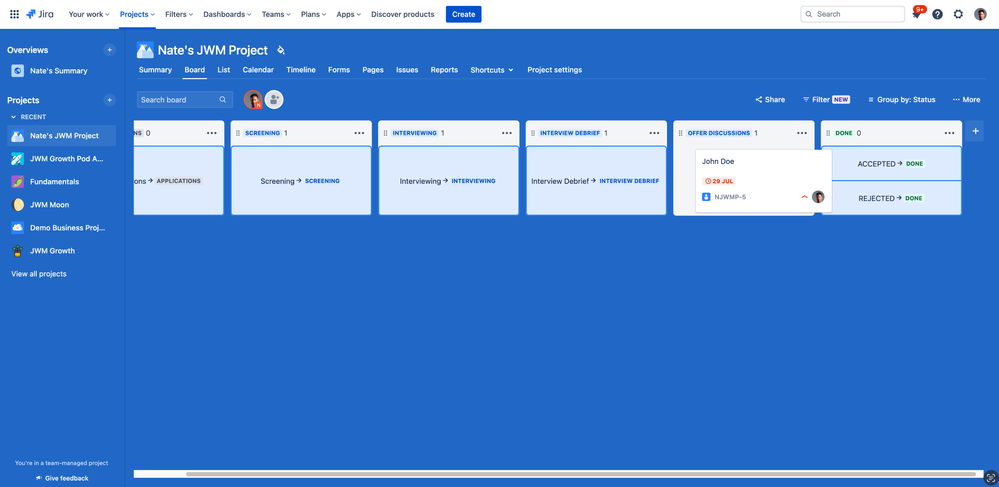Click the card priority arrow icon
This screenshot has height=487, width=999.
804,197
